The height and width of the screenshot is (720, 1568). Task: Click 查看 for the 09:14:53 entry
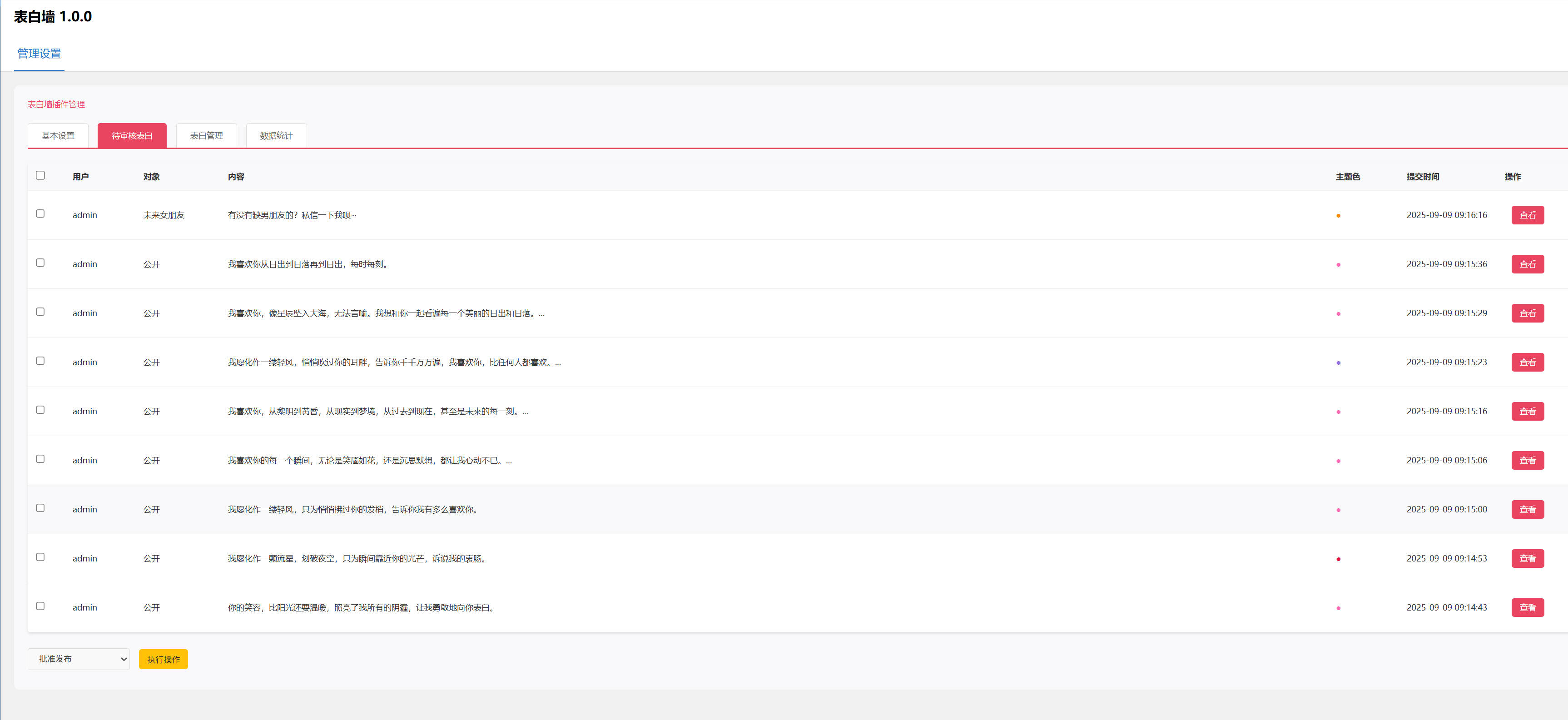pos(1527,558)
